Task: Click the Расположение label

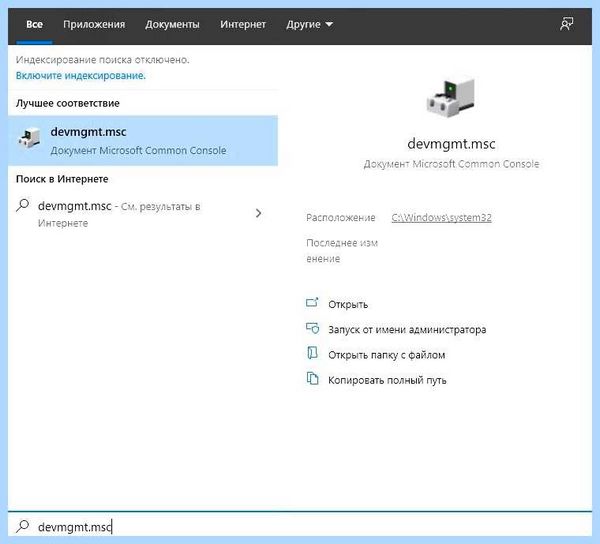Action: pos(341,218)
